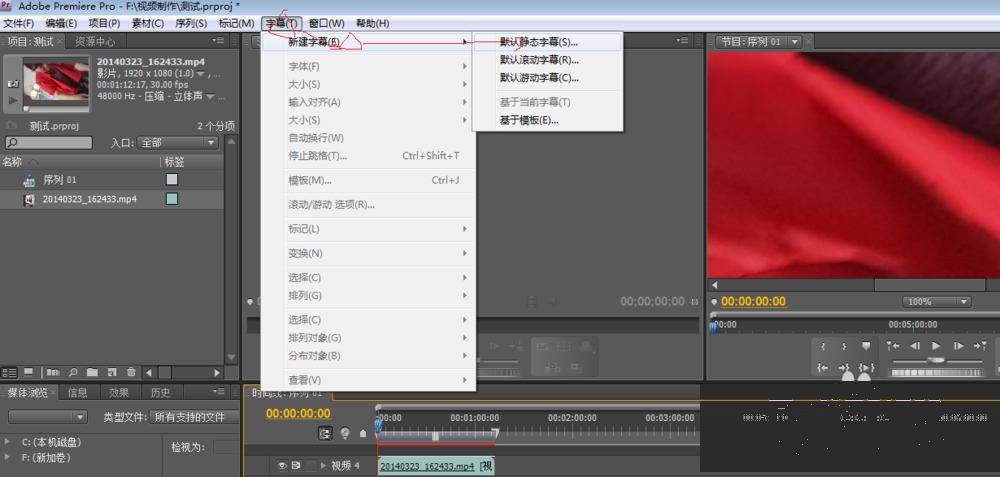The image size is (1000, 477).
Task: Switch to the 历史 tab
Action: 160,392
